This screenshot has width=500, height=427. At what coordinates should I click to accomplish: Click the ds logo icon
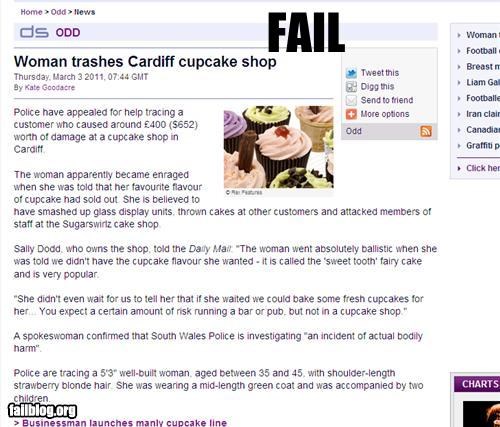click(x=34, y=32)
